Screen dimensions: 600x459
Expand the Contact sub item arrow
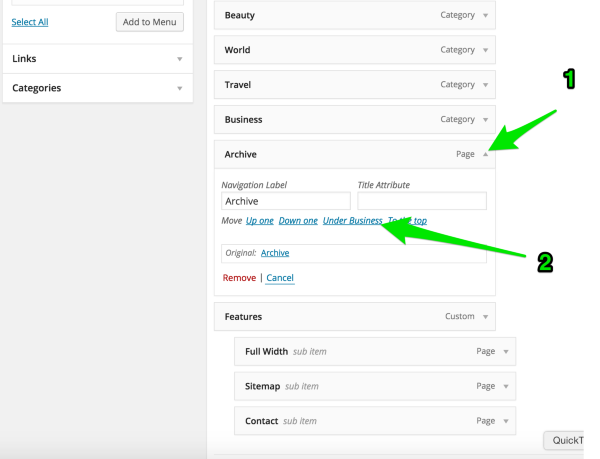click(506, 421)
